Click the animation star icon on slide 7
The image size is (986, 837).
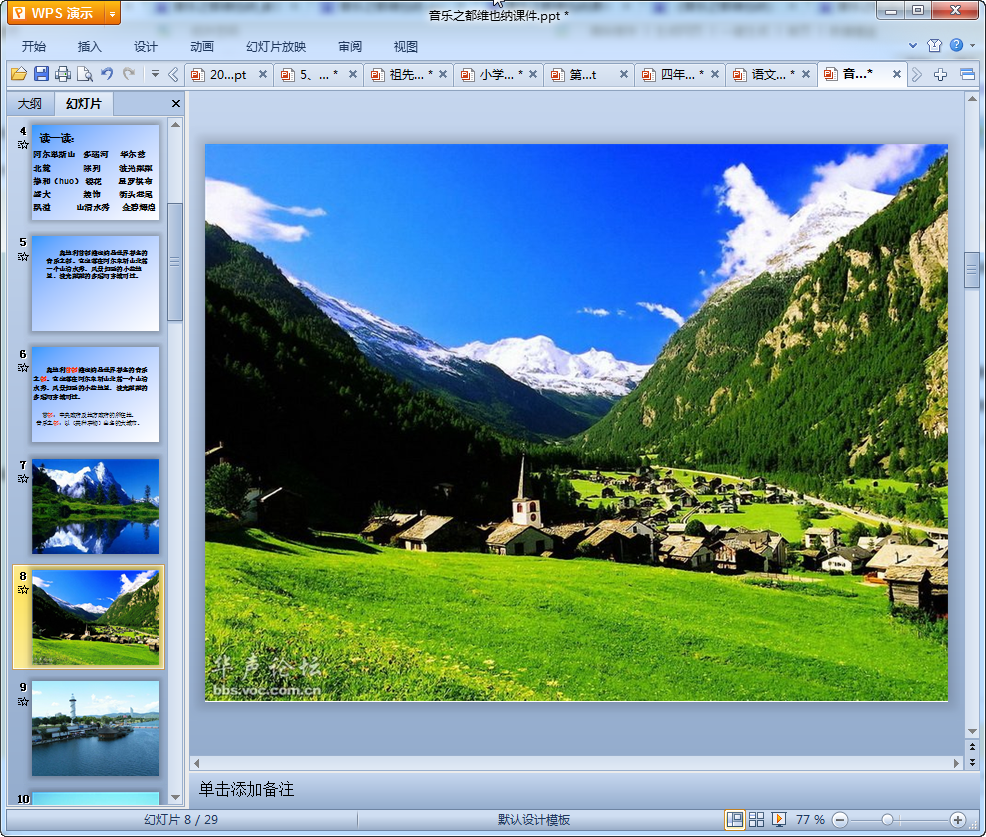coord(23,479)
